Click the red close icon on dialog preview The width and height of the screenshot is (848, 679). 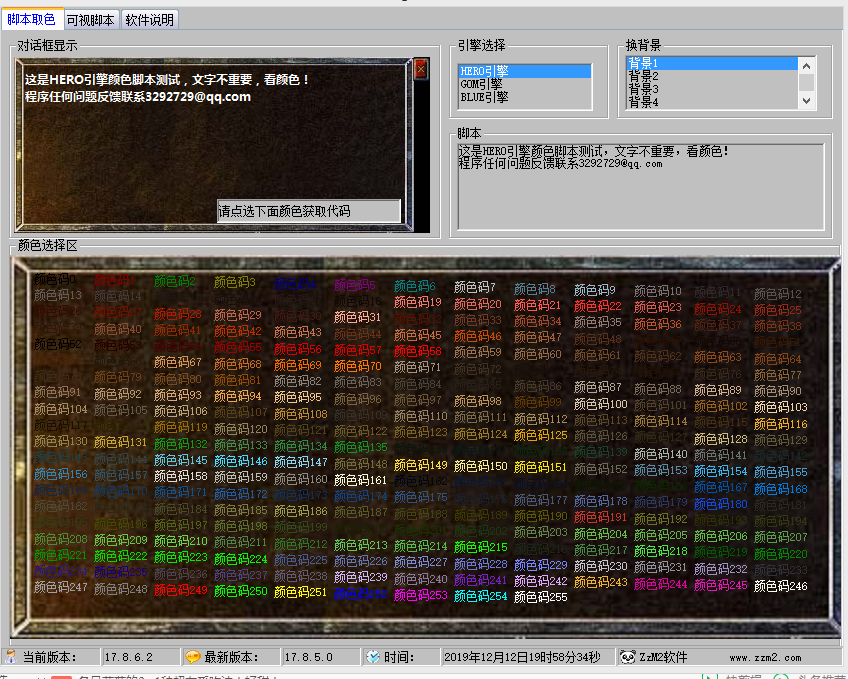pyautogui.click(x=420, y=69)
